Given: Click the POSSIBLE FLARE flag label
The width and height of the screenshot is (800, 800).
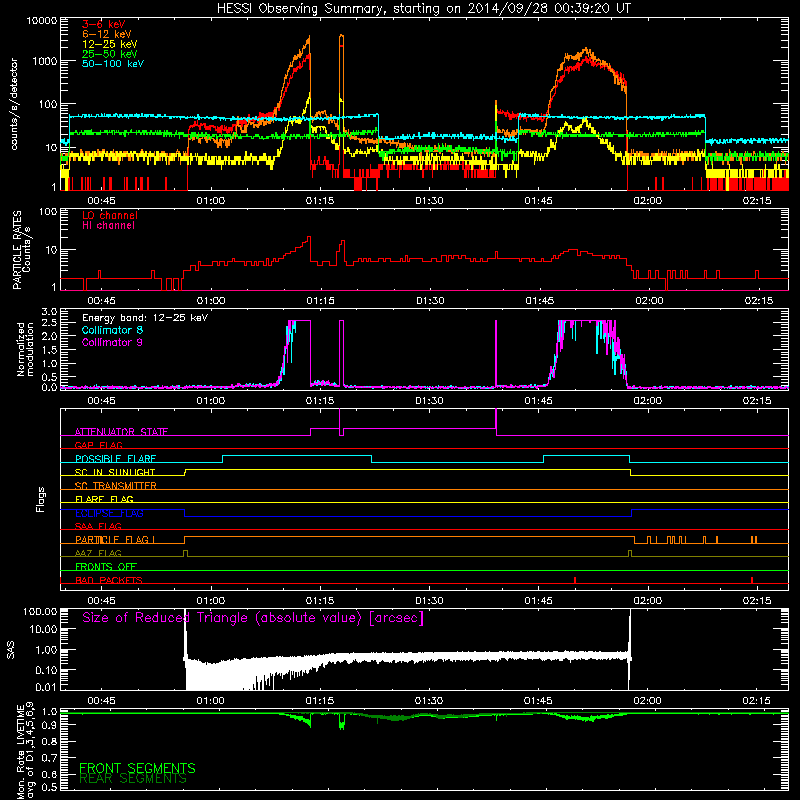Looking at the screenshot, I should [x=115, y=459].
